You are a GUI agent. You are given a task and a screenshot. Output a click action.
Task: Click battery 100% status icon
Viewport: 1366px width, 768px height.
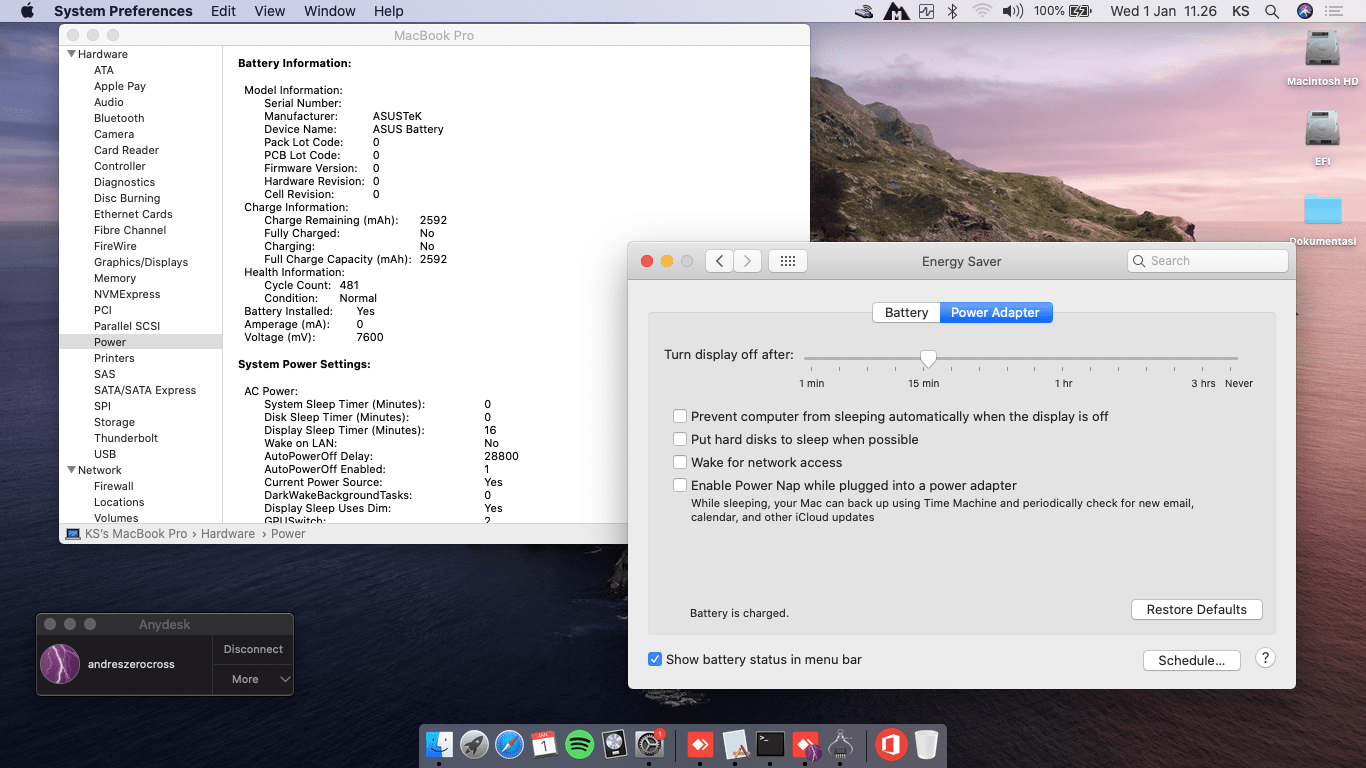(1062, 11)
